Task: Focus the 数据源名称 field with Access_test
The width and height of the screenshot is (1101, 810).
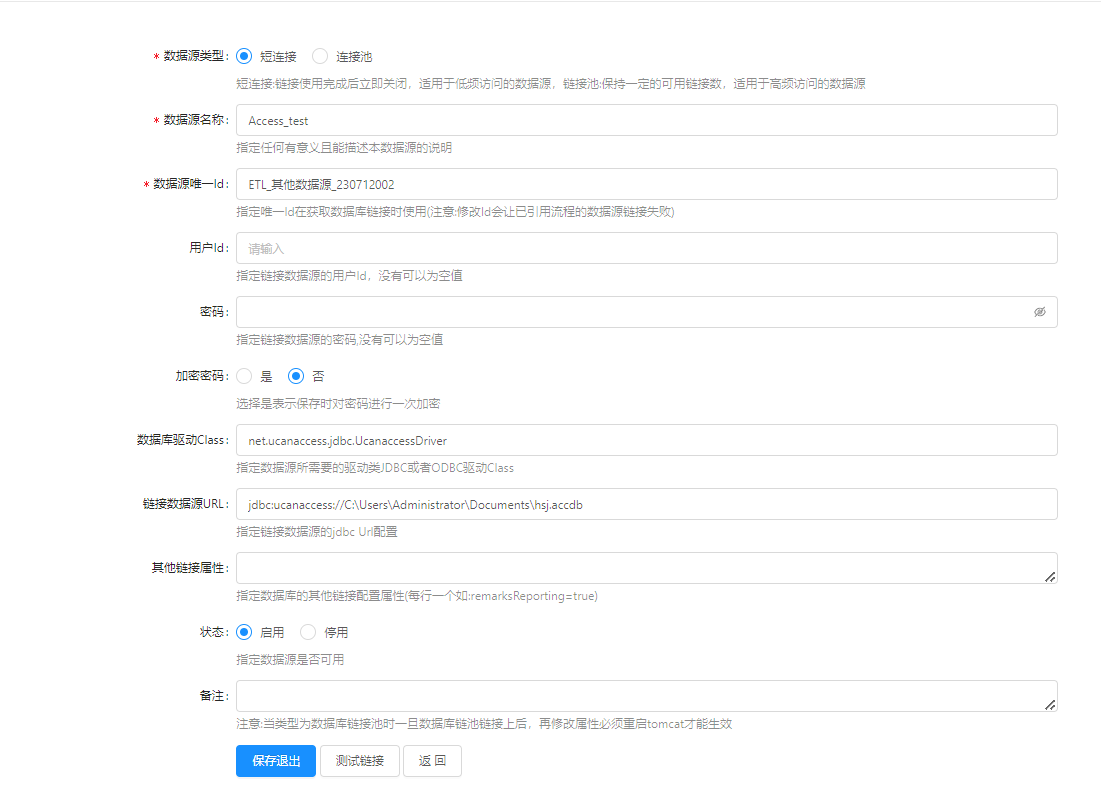Action: (646, 120)
